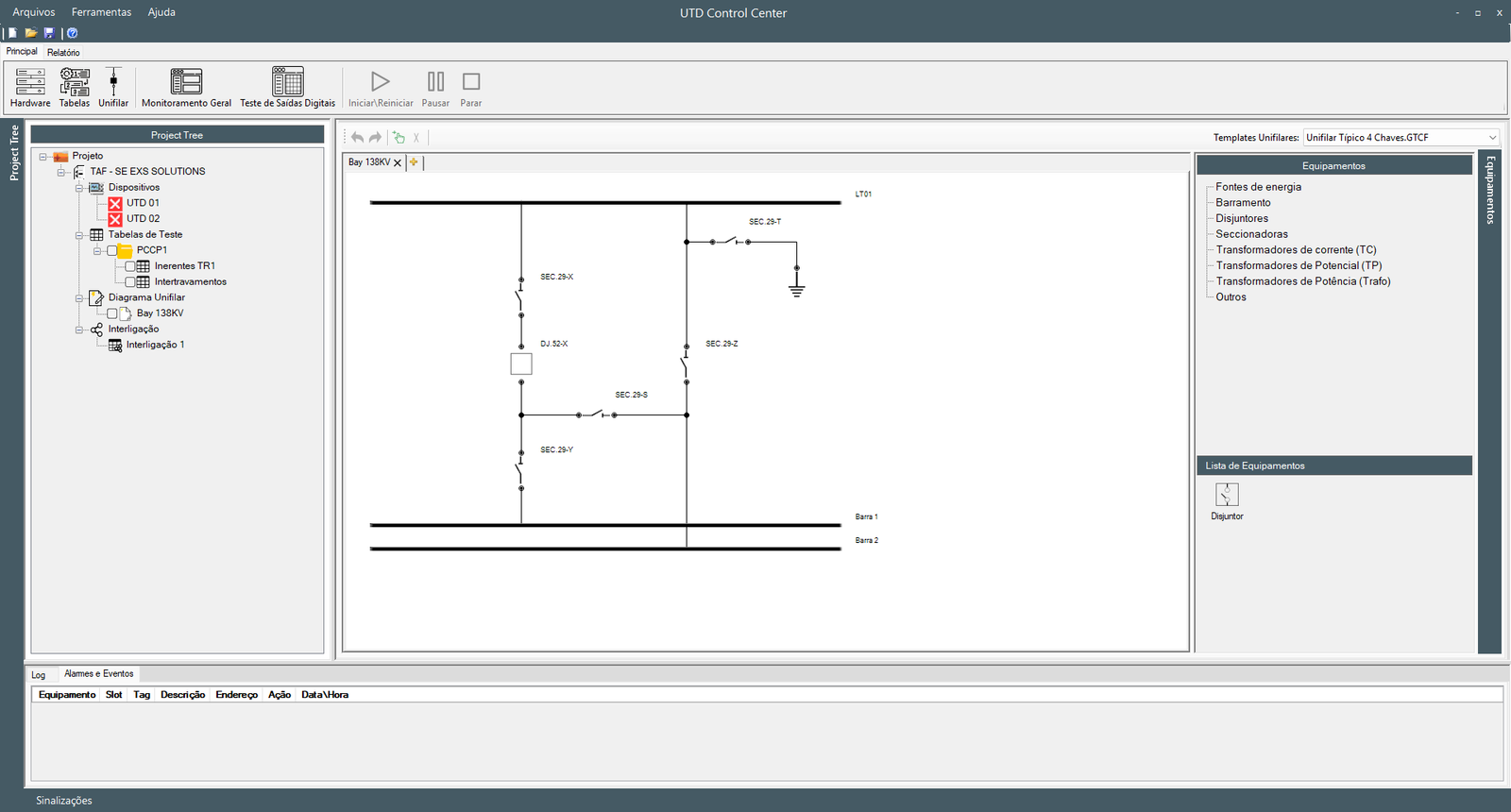Click the DJ.52-X breaker square in diagram
The height and width of the screenshot is (812, 1511).
click(x=521, y=364)
